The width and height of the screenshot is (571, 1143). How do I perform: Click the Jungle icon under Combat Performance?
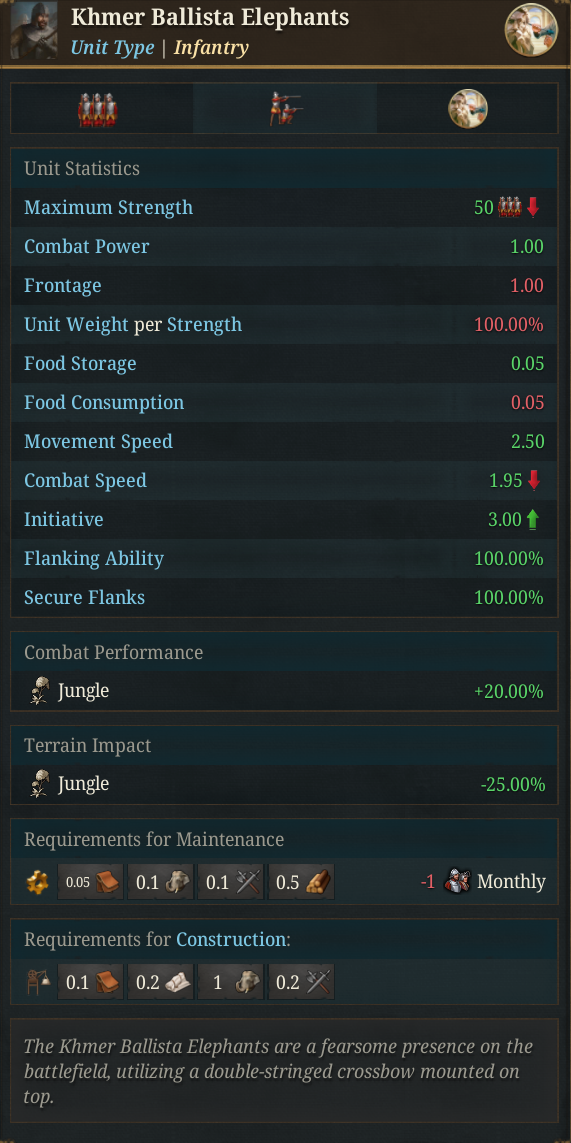39,691
